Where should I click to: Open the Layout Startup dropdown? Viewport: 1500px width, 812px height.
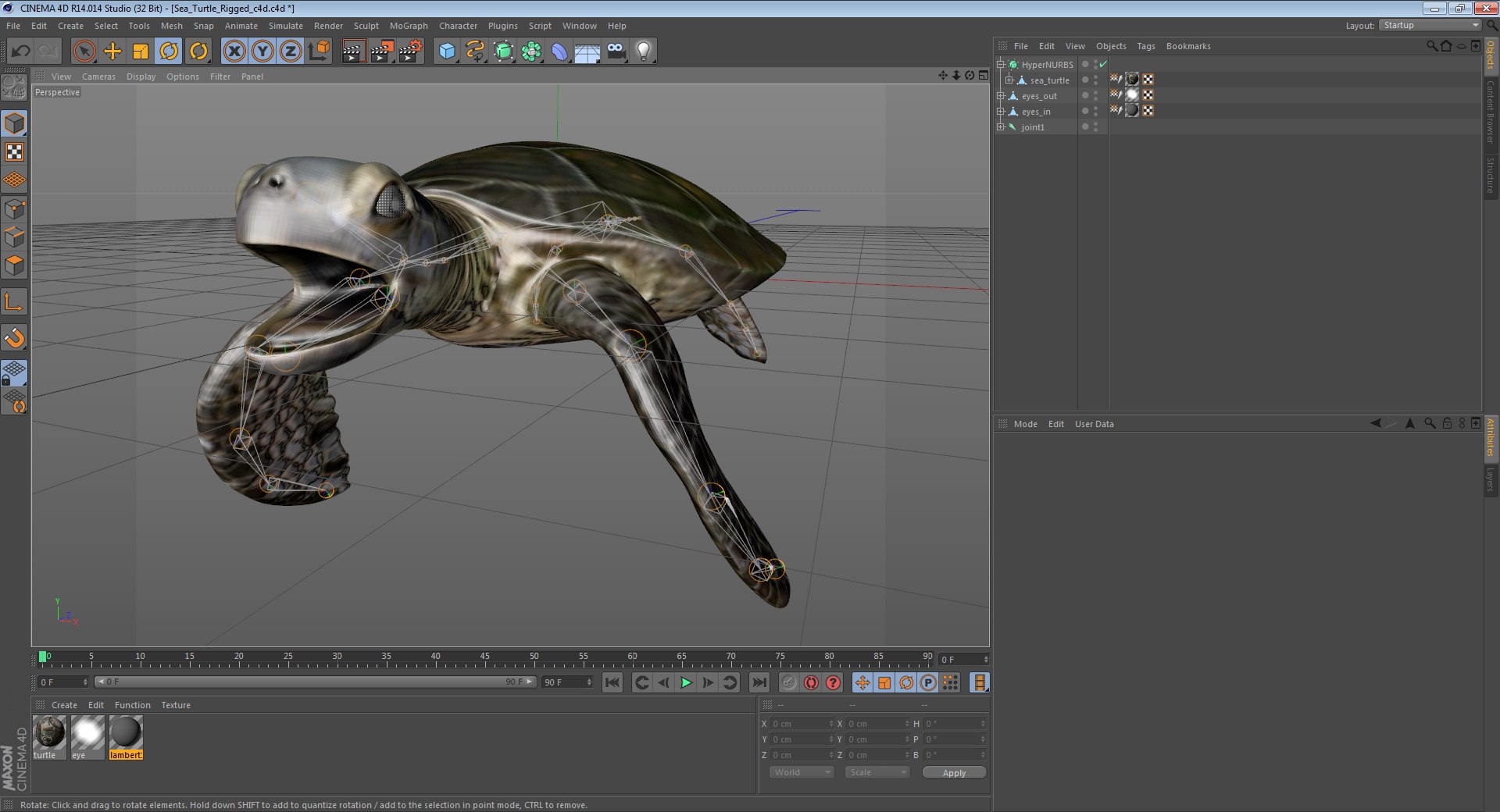click(1430, 26)
